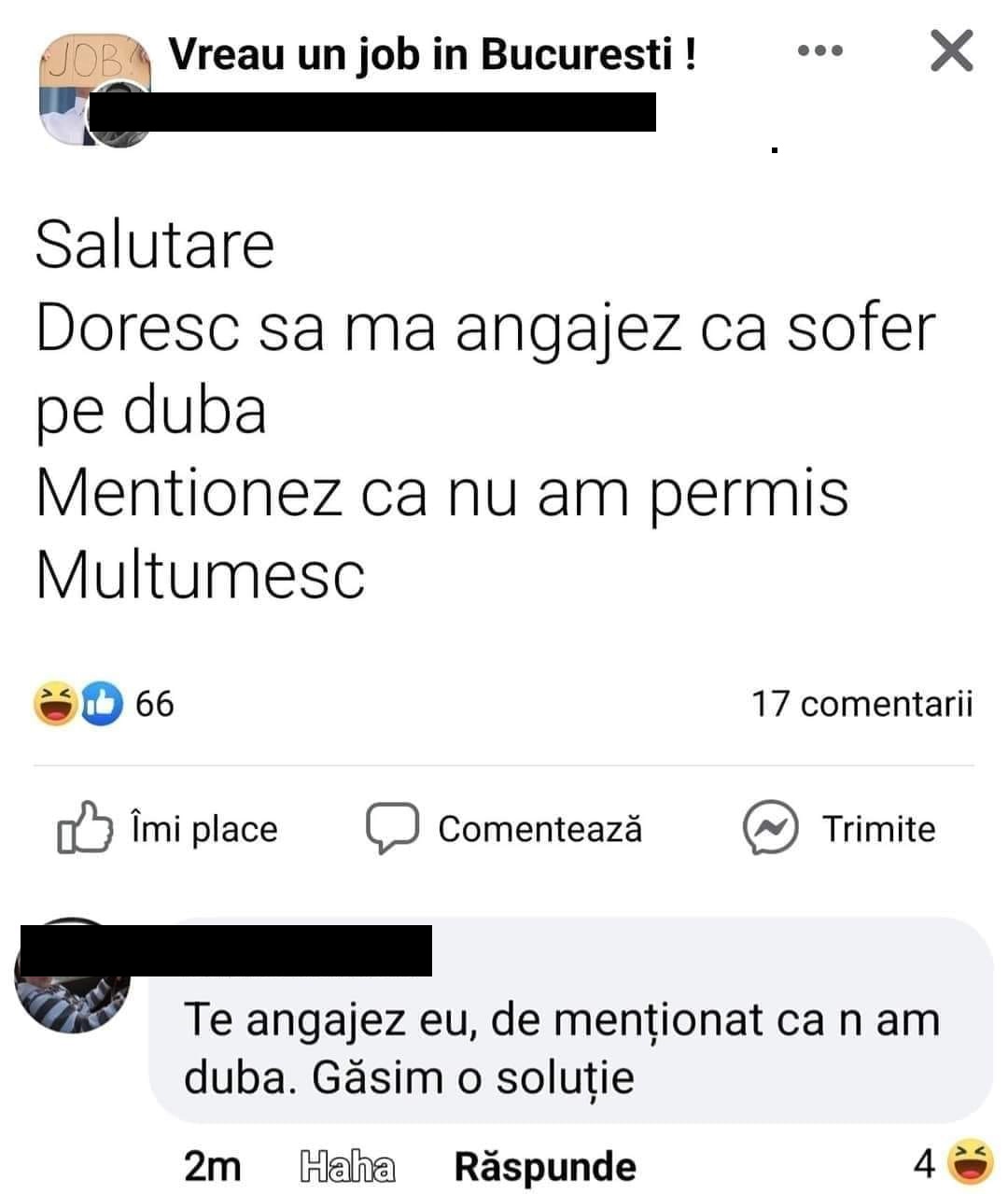This screenshot has height=1194, width=1008.
Task: Click the Messenger send icon
Action: click(770, 827)
